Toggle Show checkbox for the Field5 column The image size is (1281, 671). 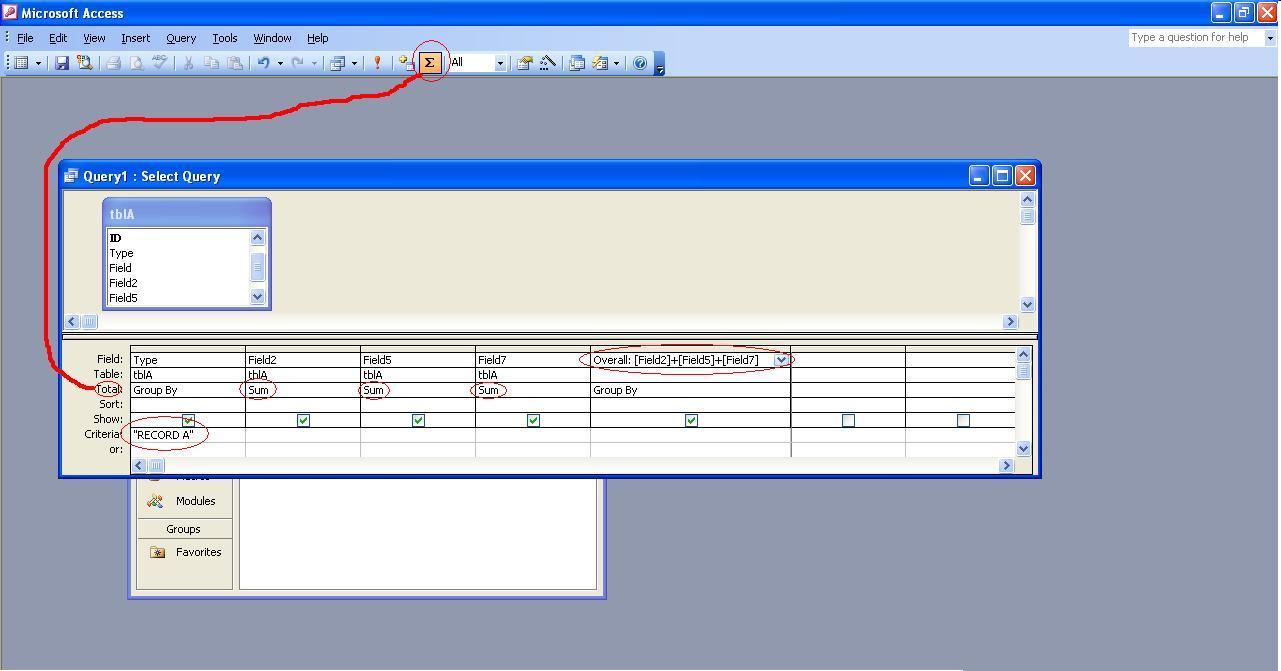click(418, 420)
